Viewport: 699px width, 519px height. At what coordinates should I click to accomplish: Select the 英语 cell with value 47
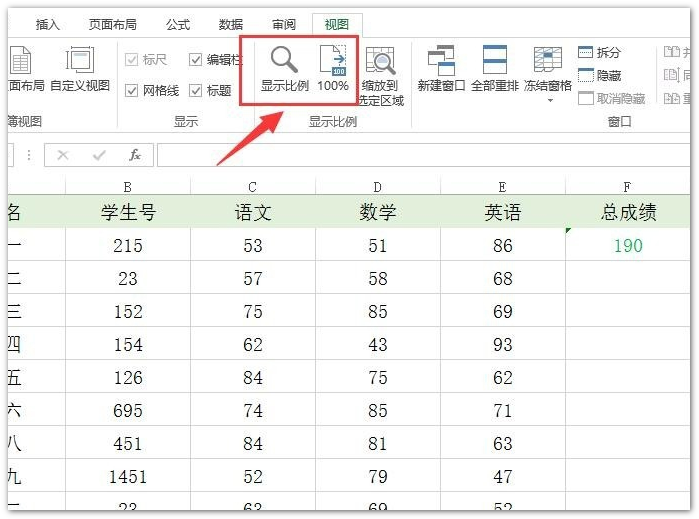tap(502, 476)
